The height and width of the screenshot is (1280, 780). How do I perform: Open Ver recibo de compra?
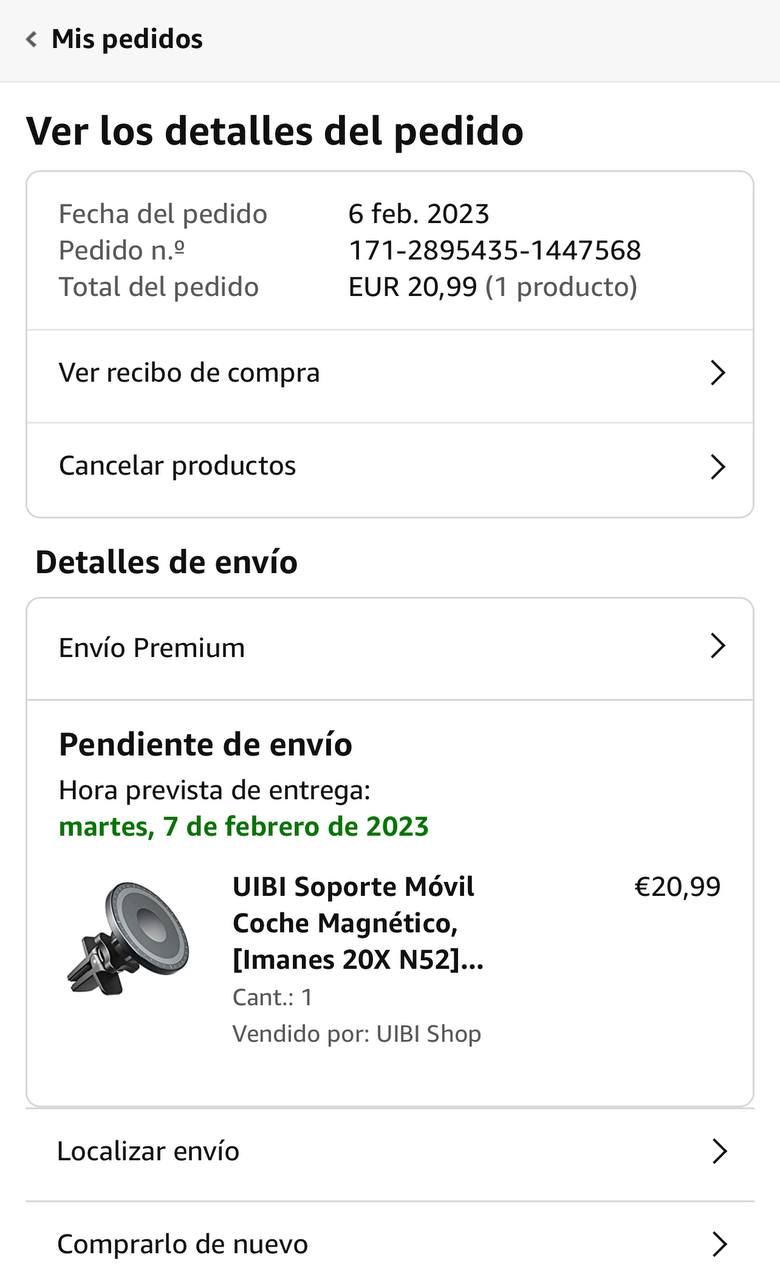click(x=190, y=373)
